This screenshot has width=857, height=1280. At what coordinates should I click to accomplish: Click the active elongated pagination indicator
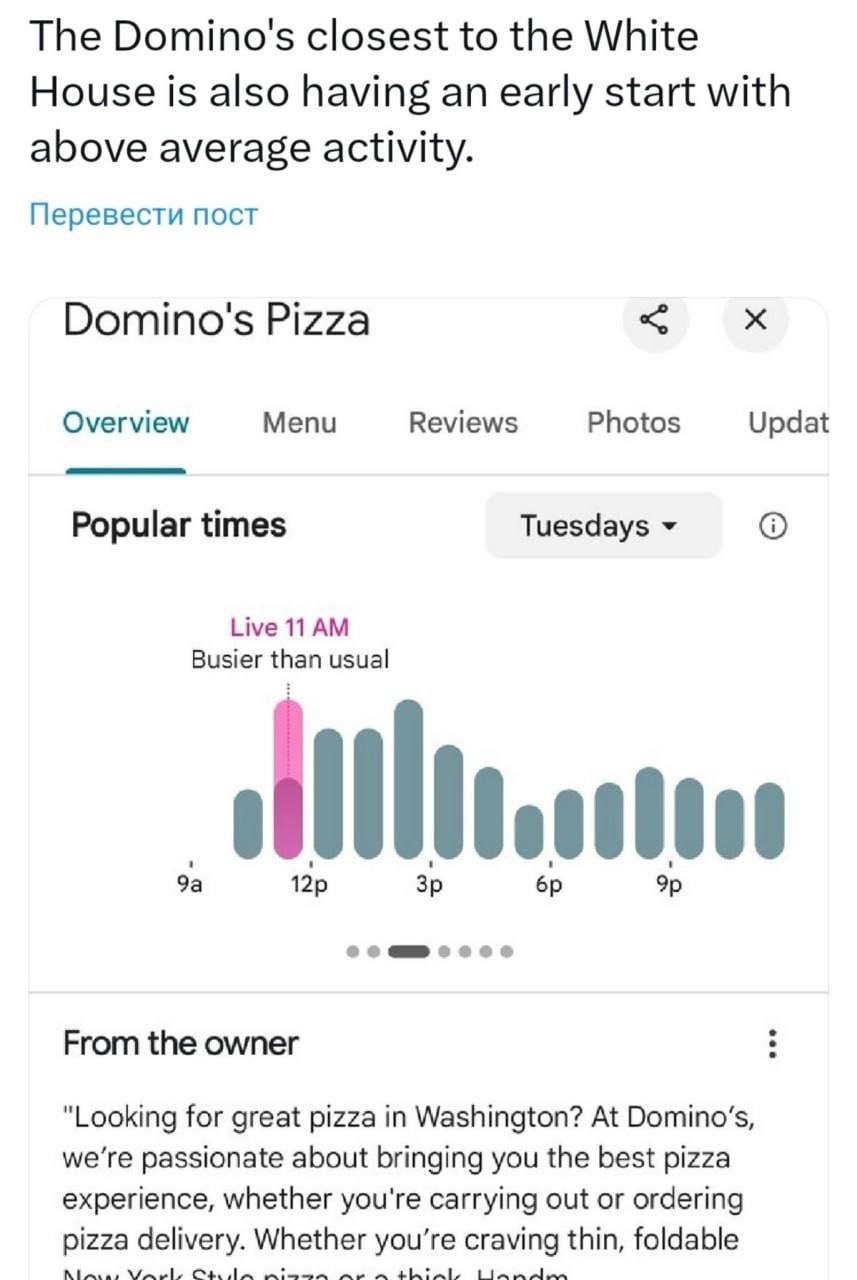408,951
